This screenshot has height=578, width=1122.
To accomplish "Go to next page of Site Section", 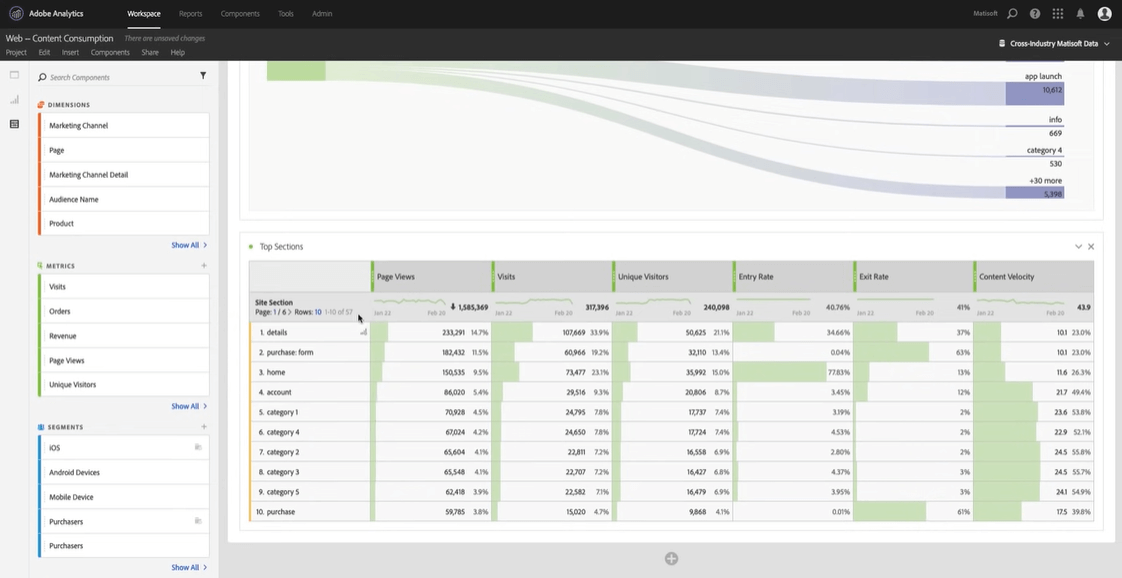I will [290, 313].
